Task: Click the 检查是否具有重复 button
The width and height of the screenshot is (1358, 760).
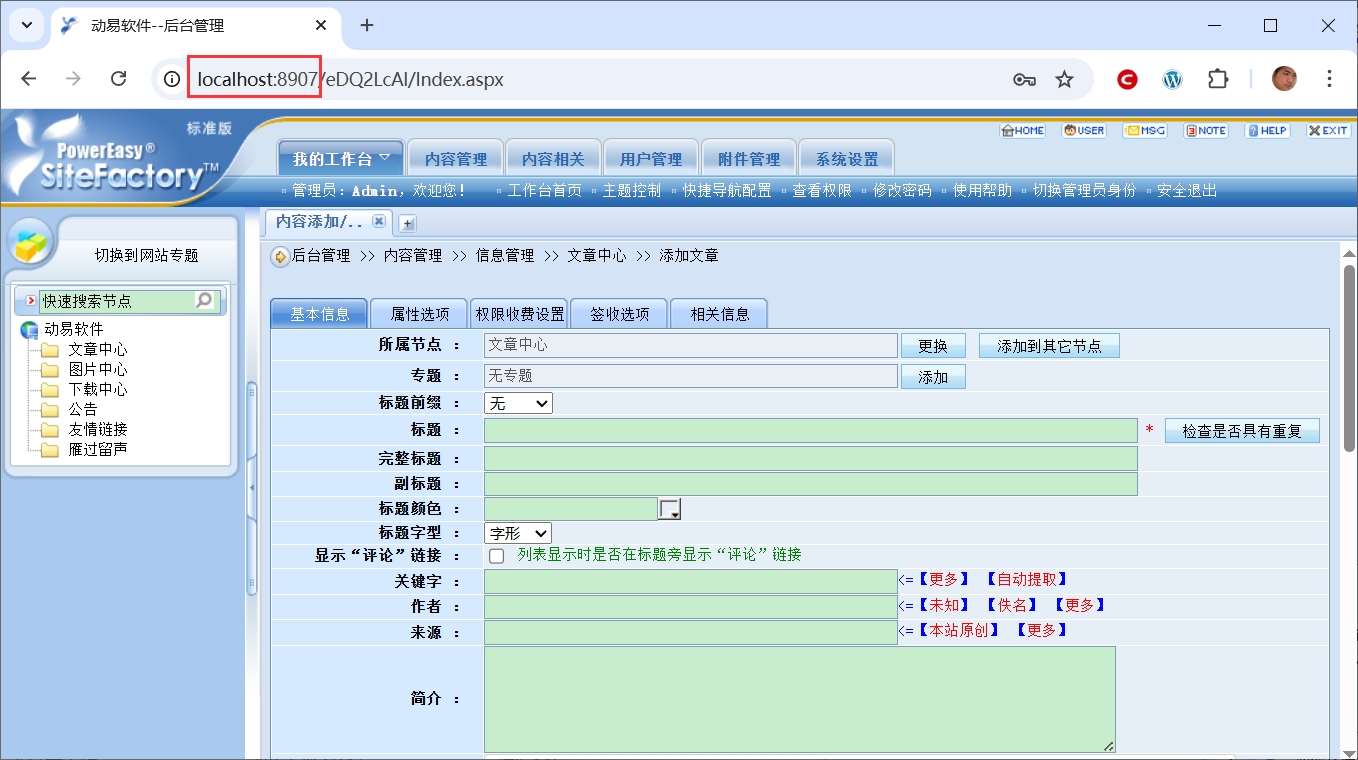Action: click(x=1242, y=431)
